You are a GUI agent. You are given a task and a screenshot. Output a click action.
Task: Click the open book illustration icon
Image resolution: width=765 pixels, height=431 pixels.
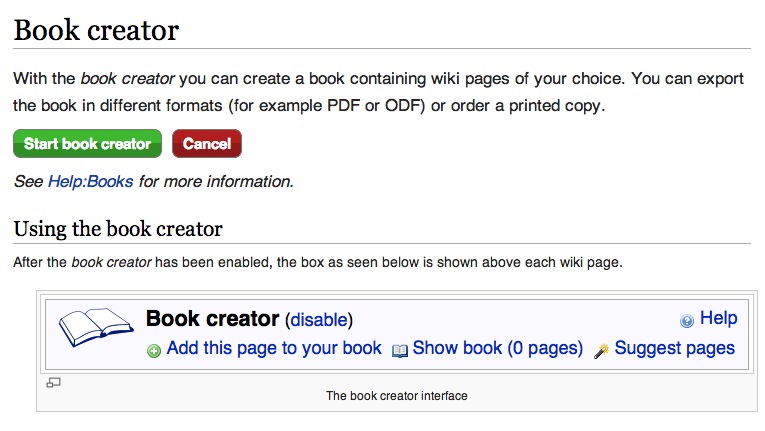pos(96,327)
